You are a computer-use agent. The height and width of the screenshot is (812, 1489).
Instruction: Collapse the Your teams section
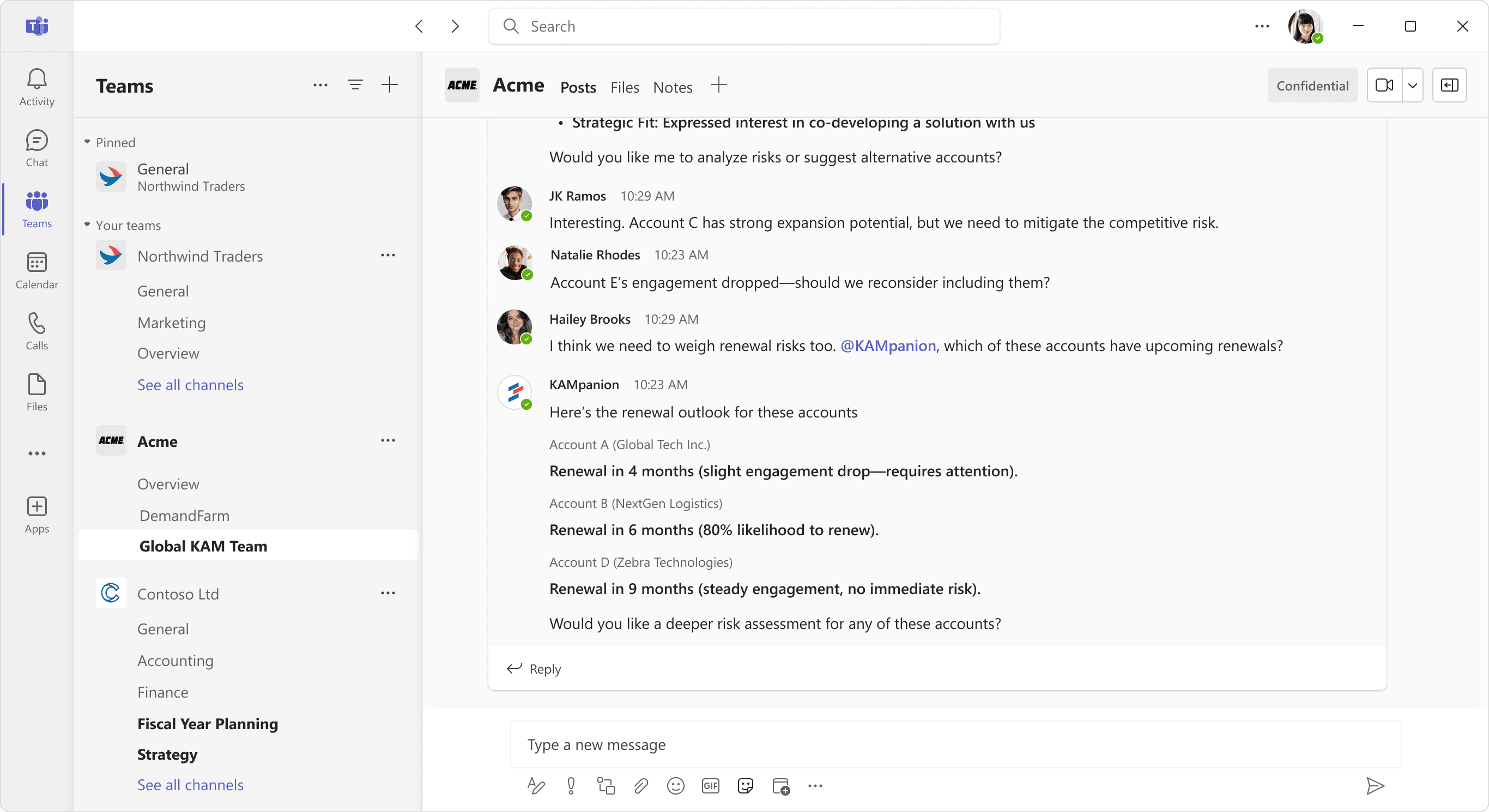[87, 225]
